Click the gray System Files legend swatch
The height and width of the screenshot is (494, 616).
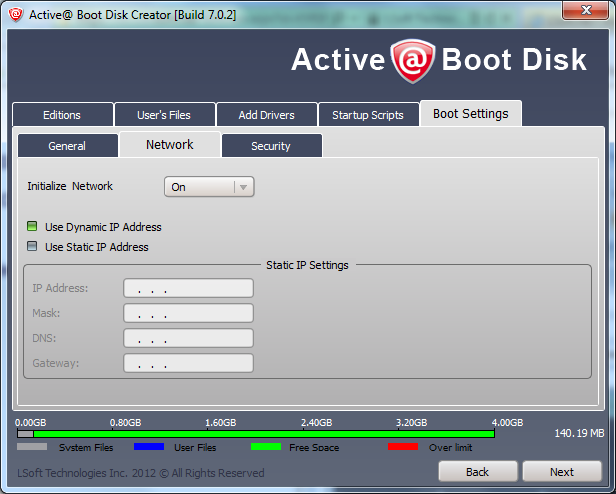point(32,447)
